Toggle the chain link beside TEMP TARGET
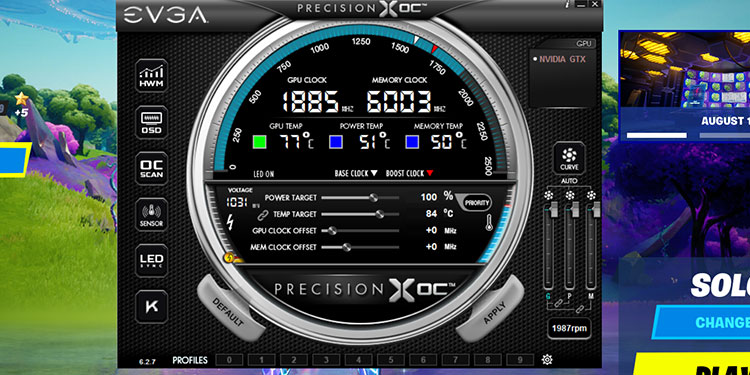The width and height of the screenshot is (750, 375). [262, 215]
